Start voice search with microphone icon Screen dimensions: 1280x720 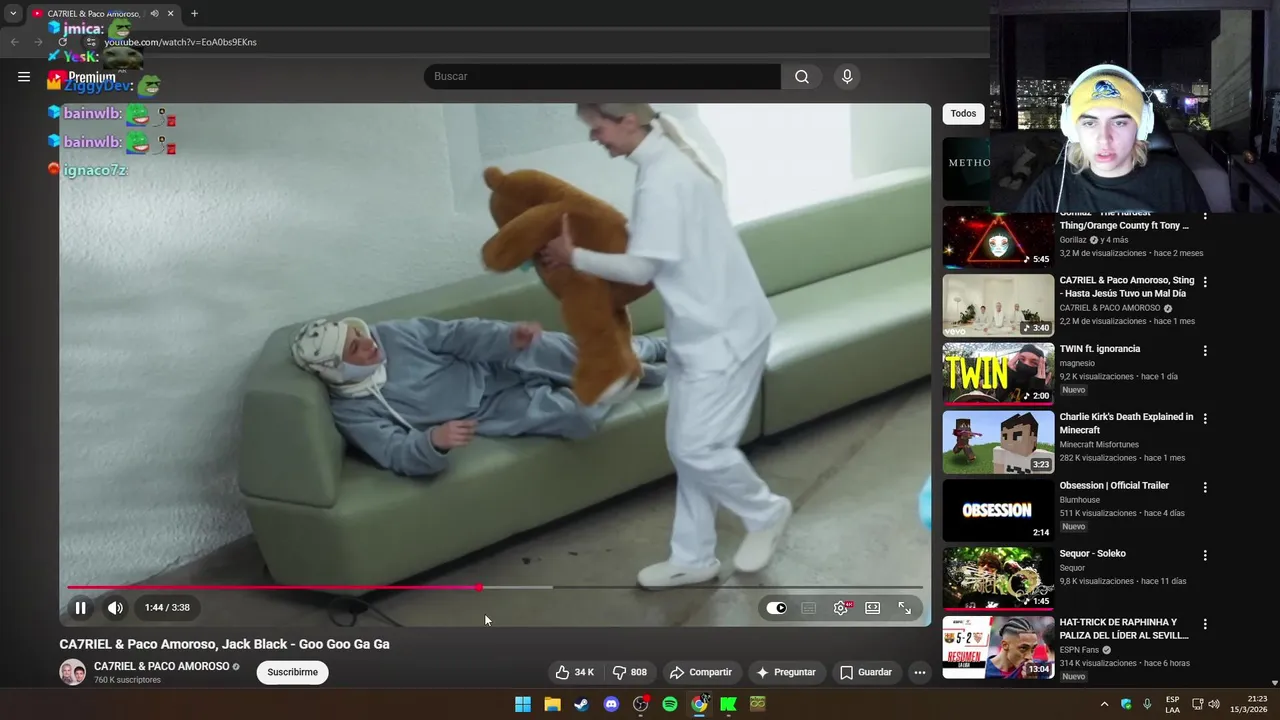[847, 76]
